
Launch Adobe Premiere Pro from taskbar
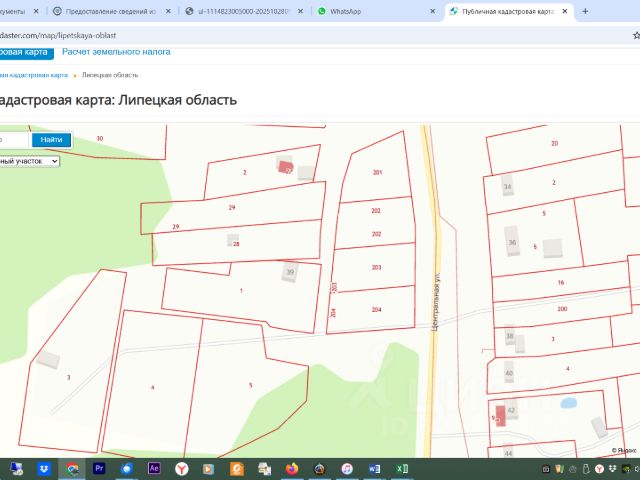tap(99, 469)
